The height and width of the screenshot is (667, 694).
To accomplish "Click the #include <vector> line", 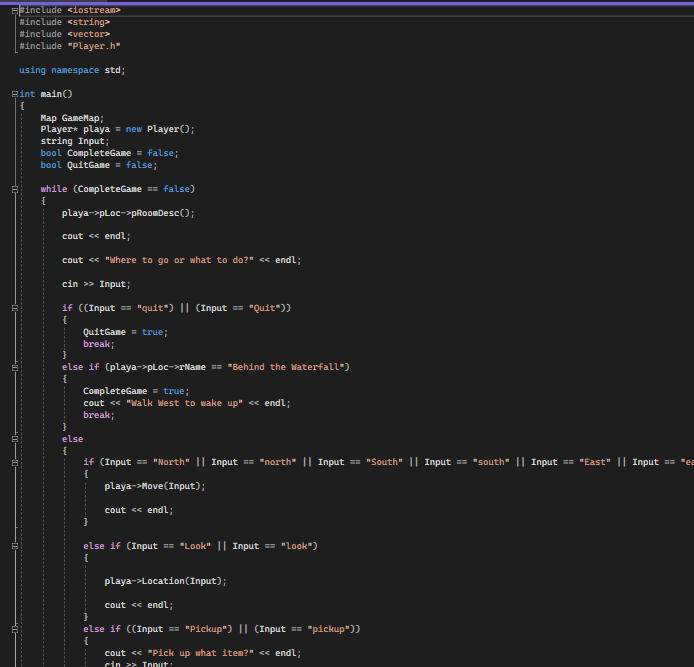I will click(x=65, y=34).
